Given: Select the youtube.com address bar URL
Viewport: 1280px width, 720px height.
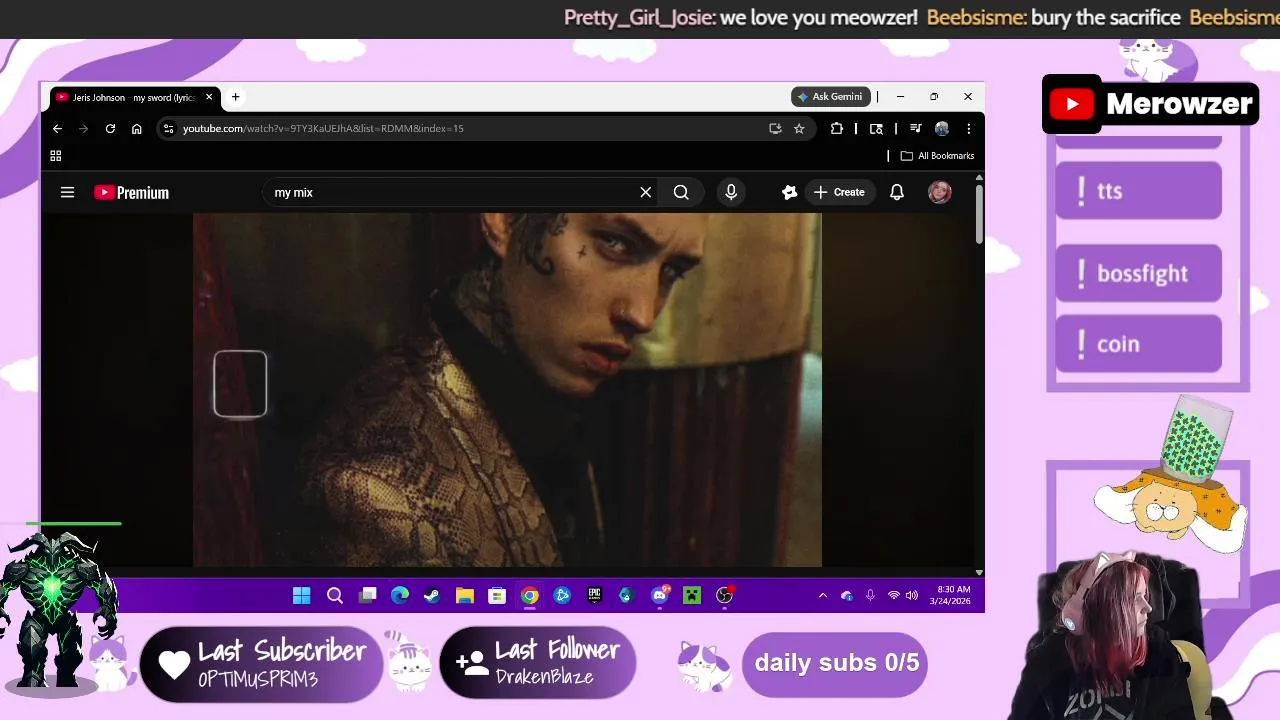Looking at the screenshot, I should [323, 128].
